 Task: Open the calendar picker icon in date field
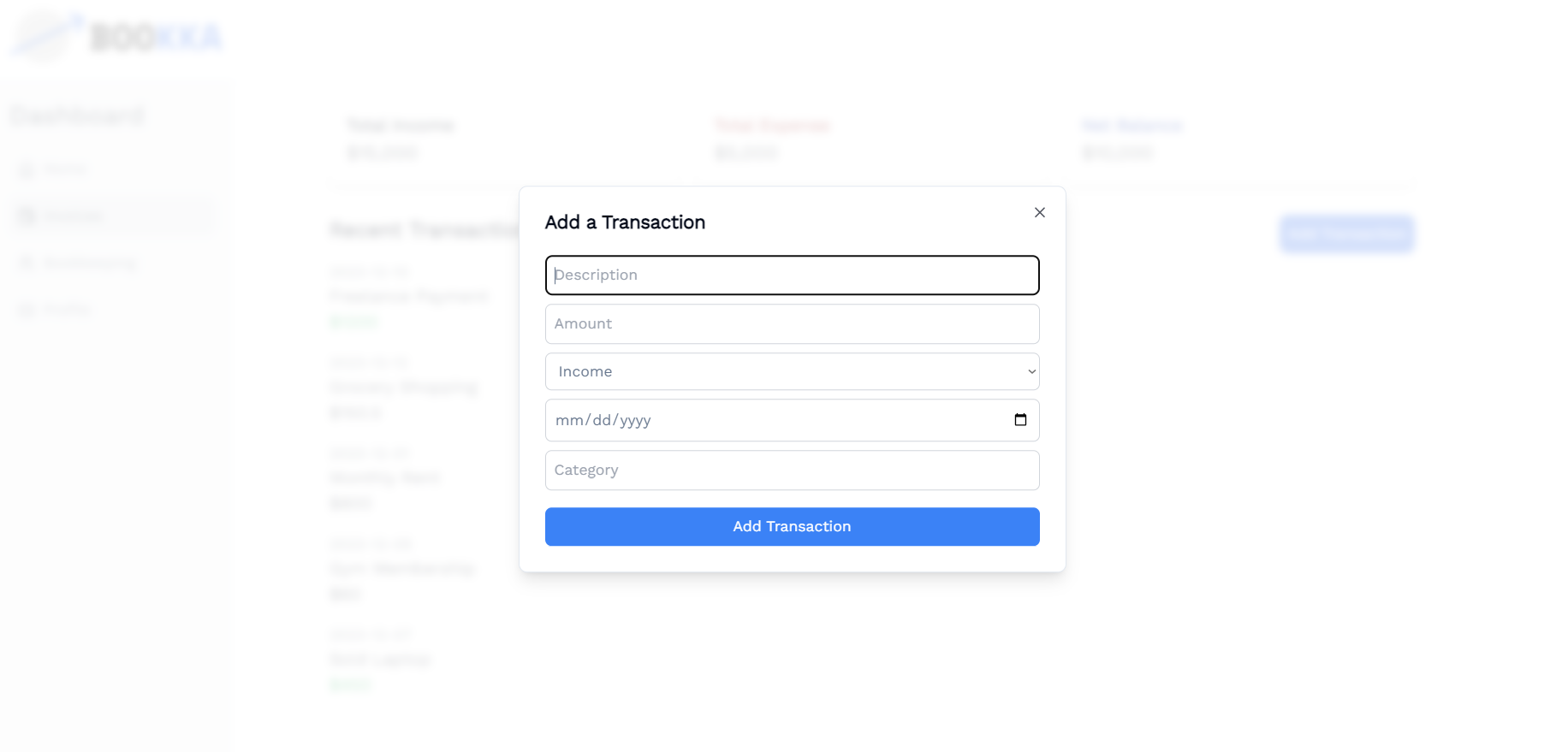tap(1020, 420)
